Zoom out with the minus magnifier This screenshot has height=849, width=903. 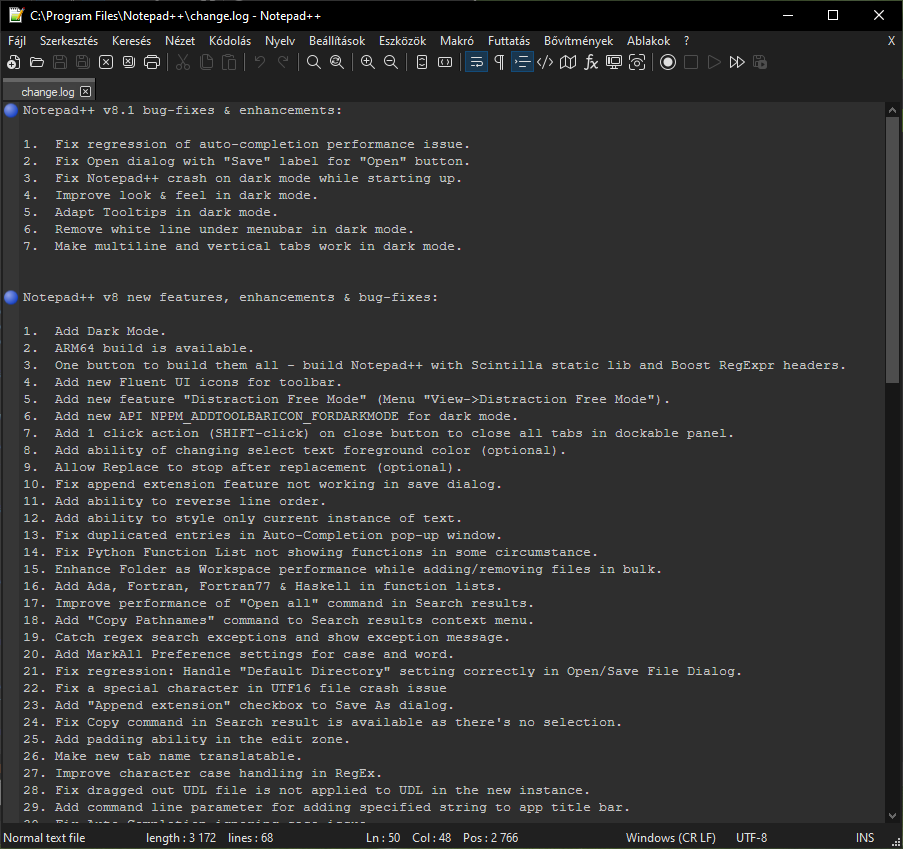pos(390,62)
